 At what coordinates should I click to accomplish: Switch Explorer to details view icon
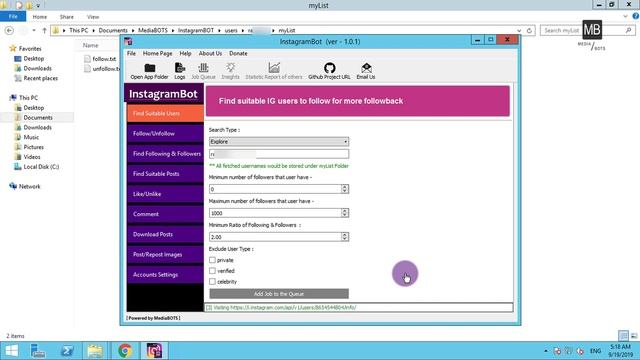coord(624,336)
